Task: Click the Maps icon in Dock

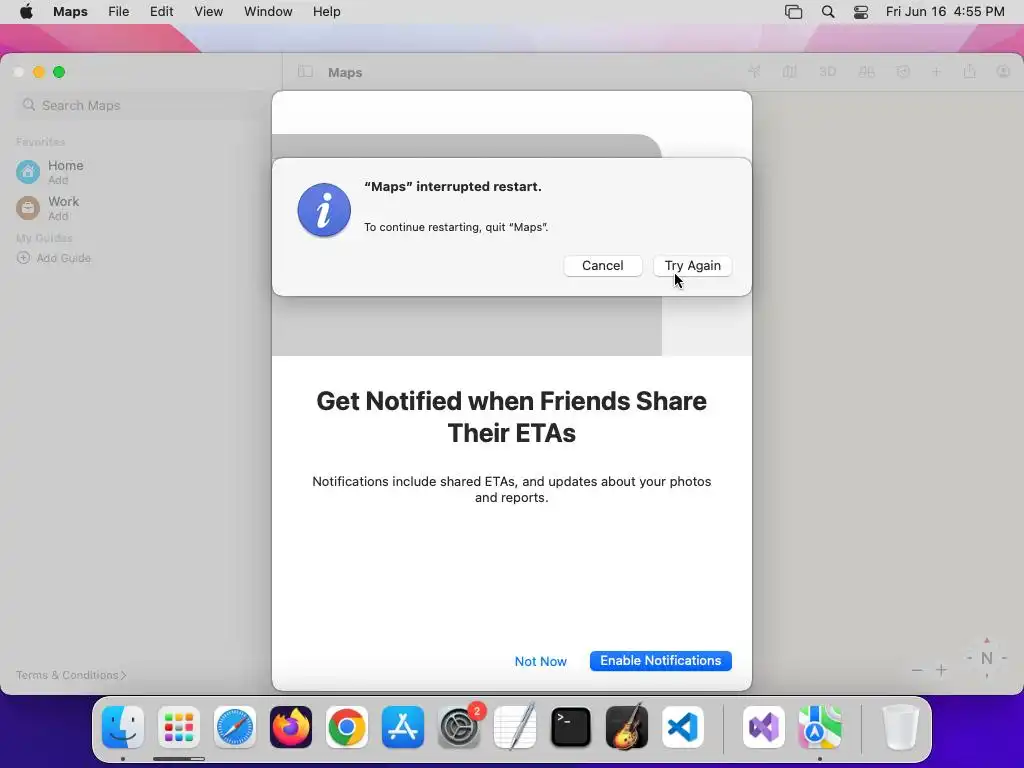Action: (820, 727)
